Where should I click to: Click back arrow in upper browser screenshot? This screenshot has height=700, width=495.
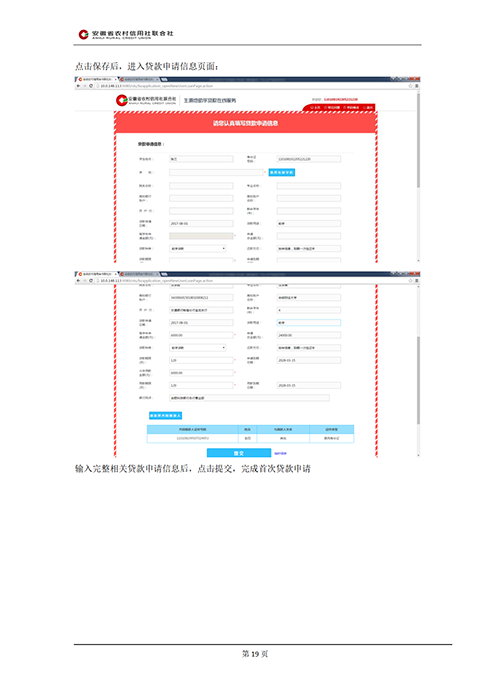click(78, 86)
